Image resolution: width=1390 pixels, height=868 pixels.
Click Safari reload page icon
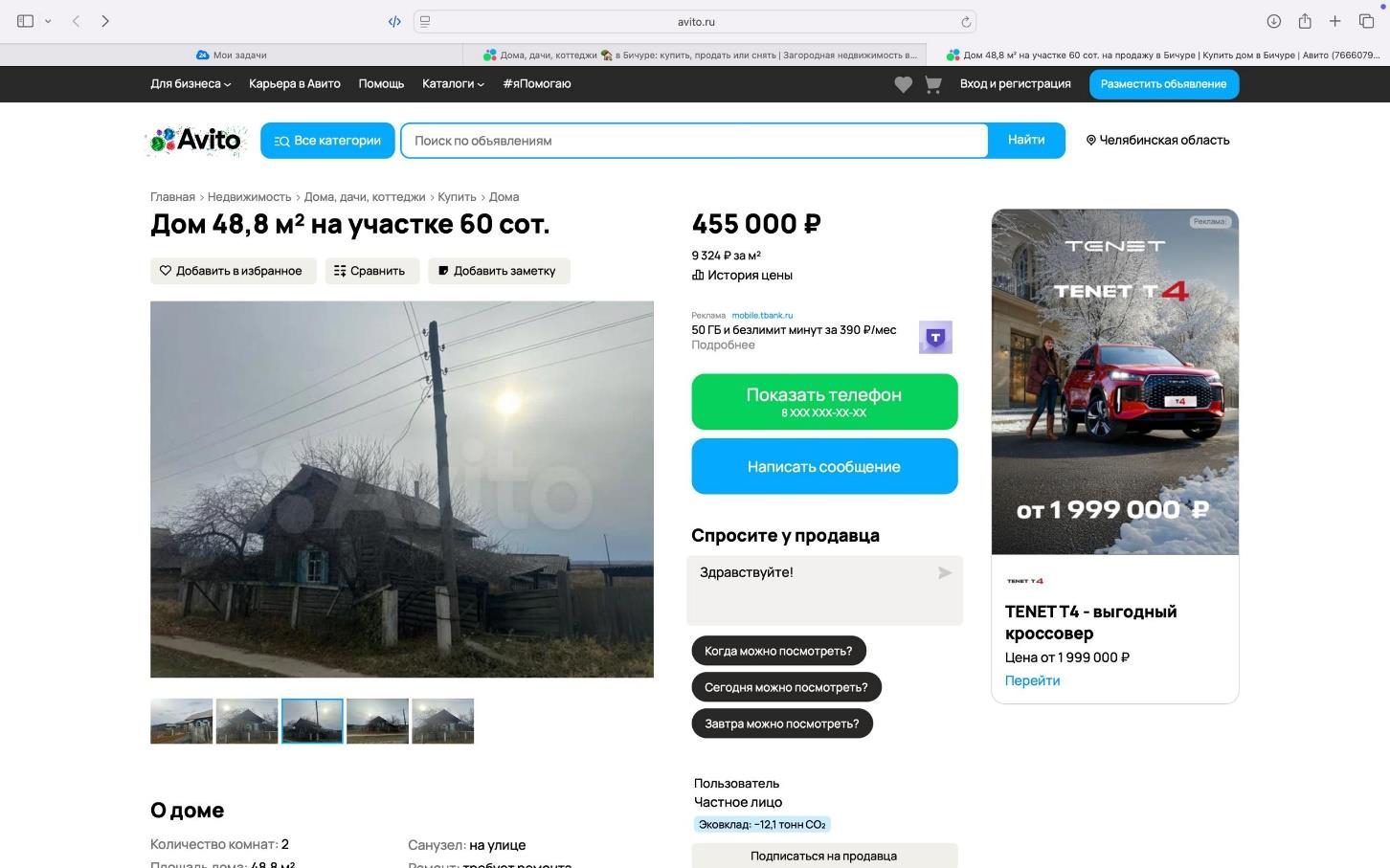(x=966, y=21)
